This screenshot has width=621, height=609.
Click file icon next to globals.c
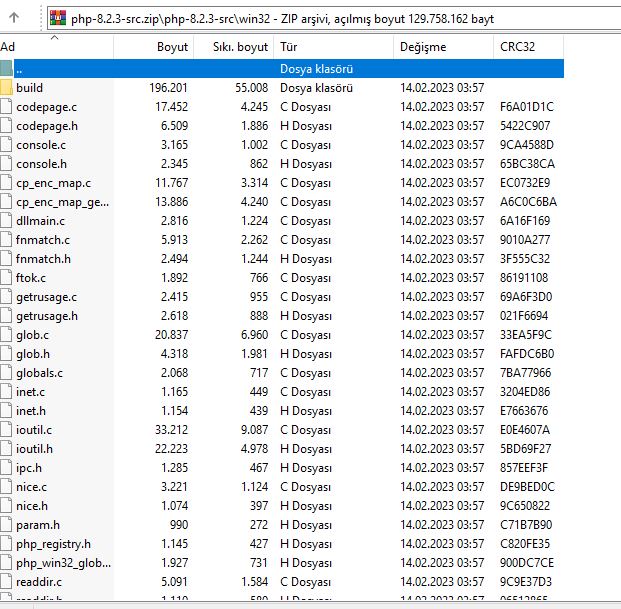point(6,373)
